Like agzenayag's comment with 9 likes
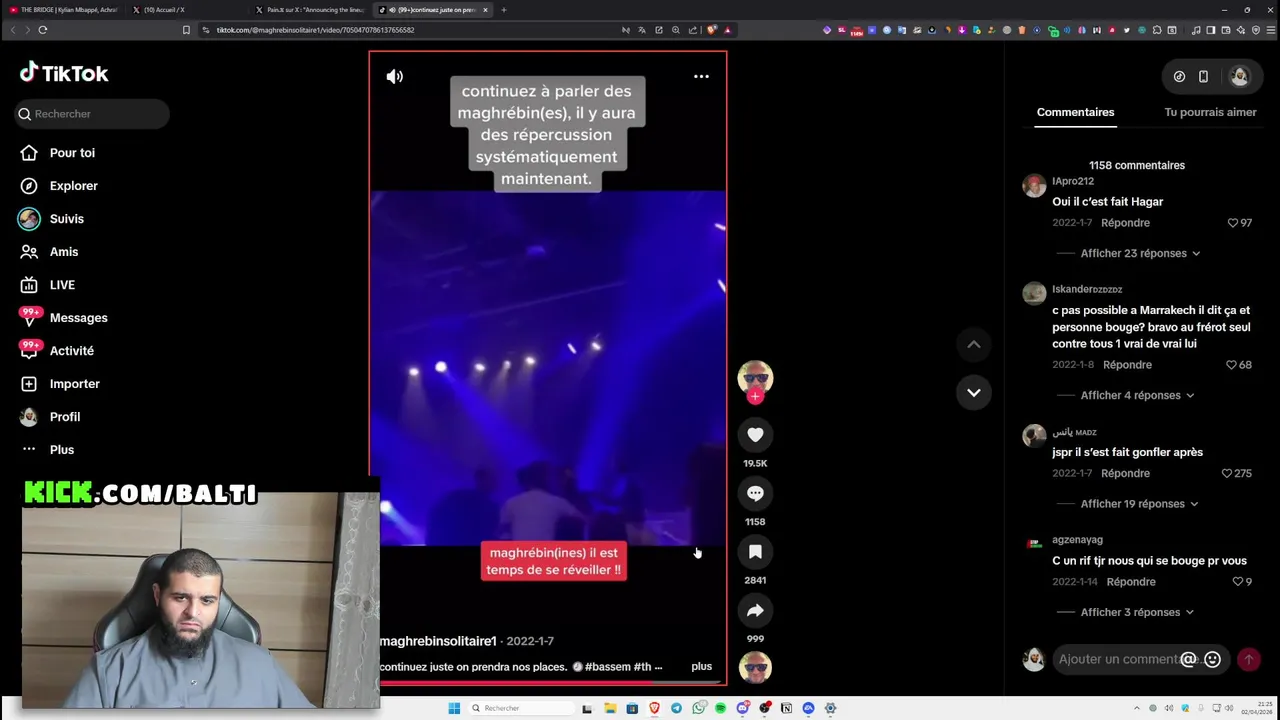This screenshot has height=720, width=1280. (x=1237, y=581)
